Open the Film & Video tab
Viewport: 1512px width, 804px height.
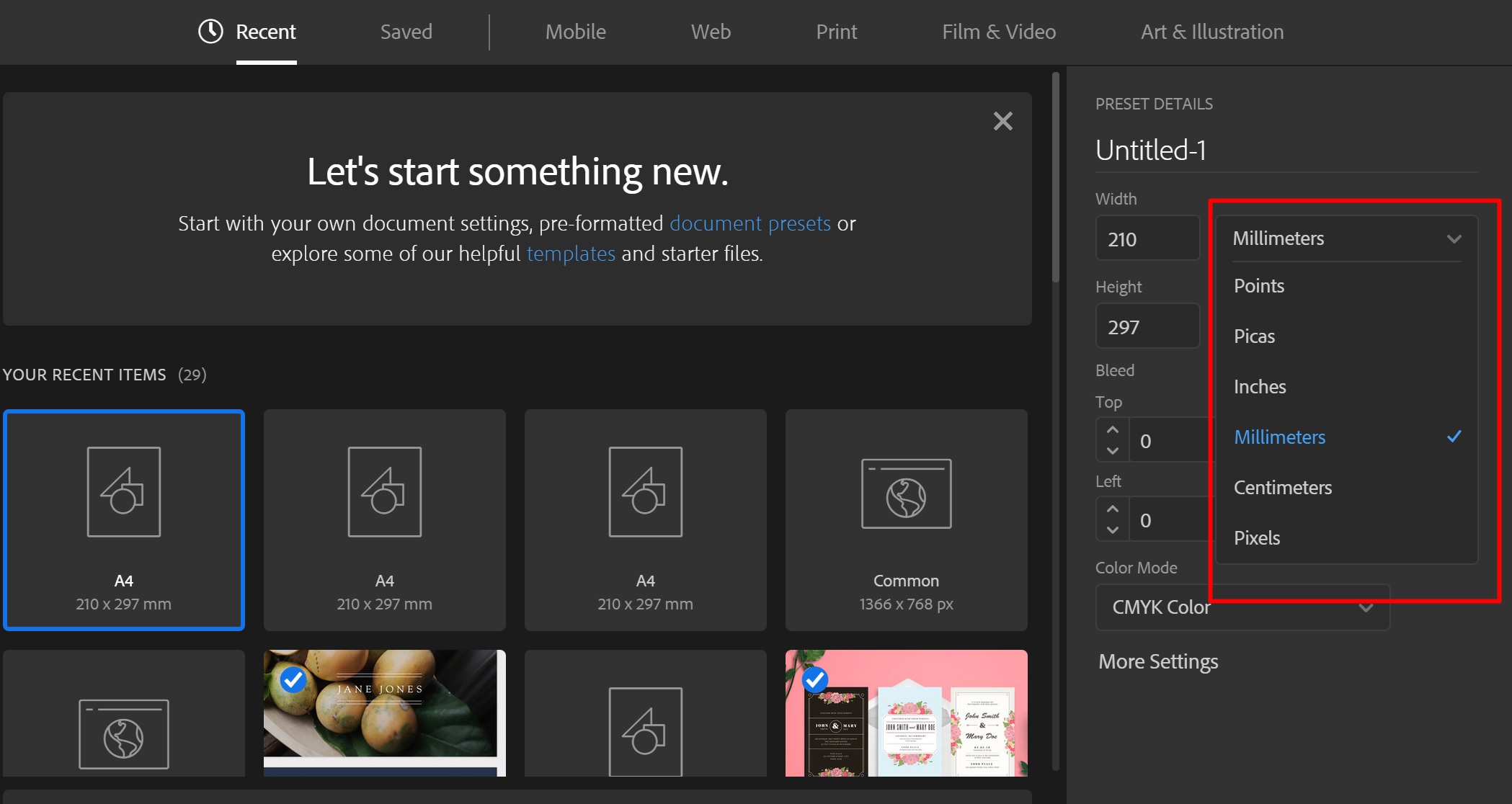pos(999,32)
